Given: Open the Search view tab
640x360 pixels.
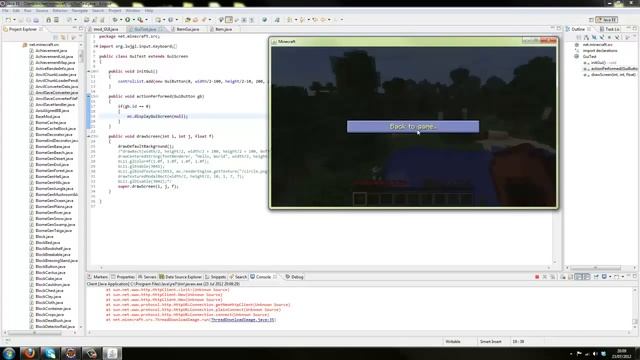Looking at the screenshot, I should (238, 277).
